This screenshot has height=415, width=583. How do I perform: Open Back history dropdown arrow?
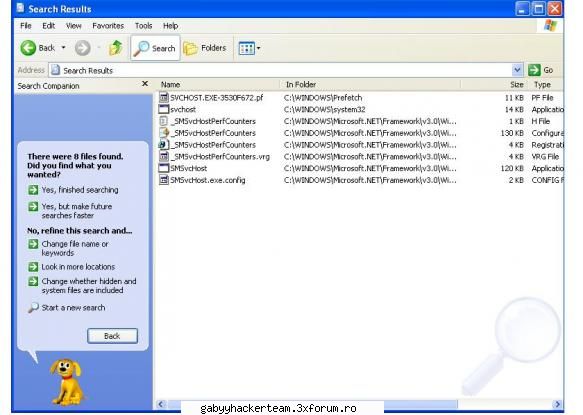(64, 48)
